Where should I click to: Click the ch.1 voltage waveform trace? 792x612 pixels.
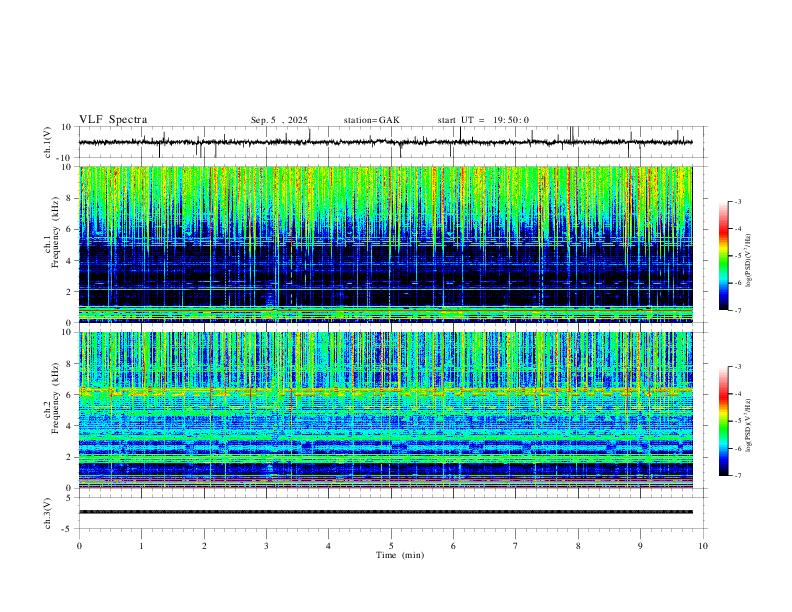385,142
